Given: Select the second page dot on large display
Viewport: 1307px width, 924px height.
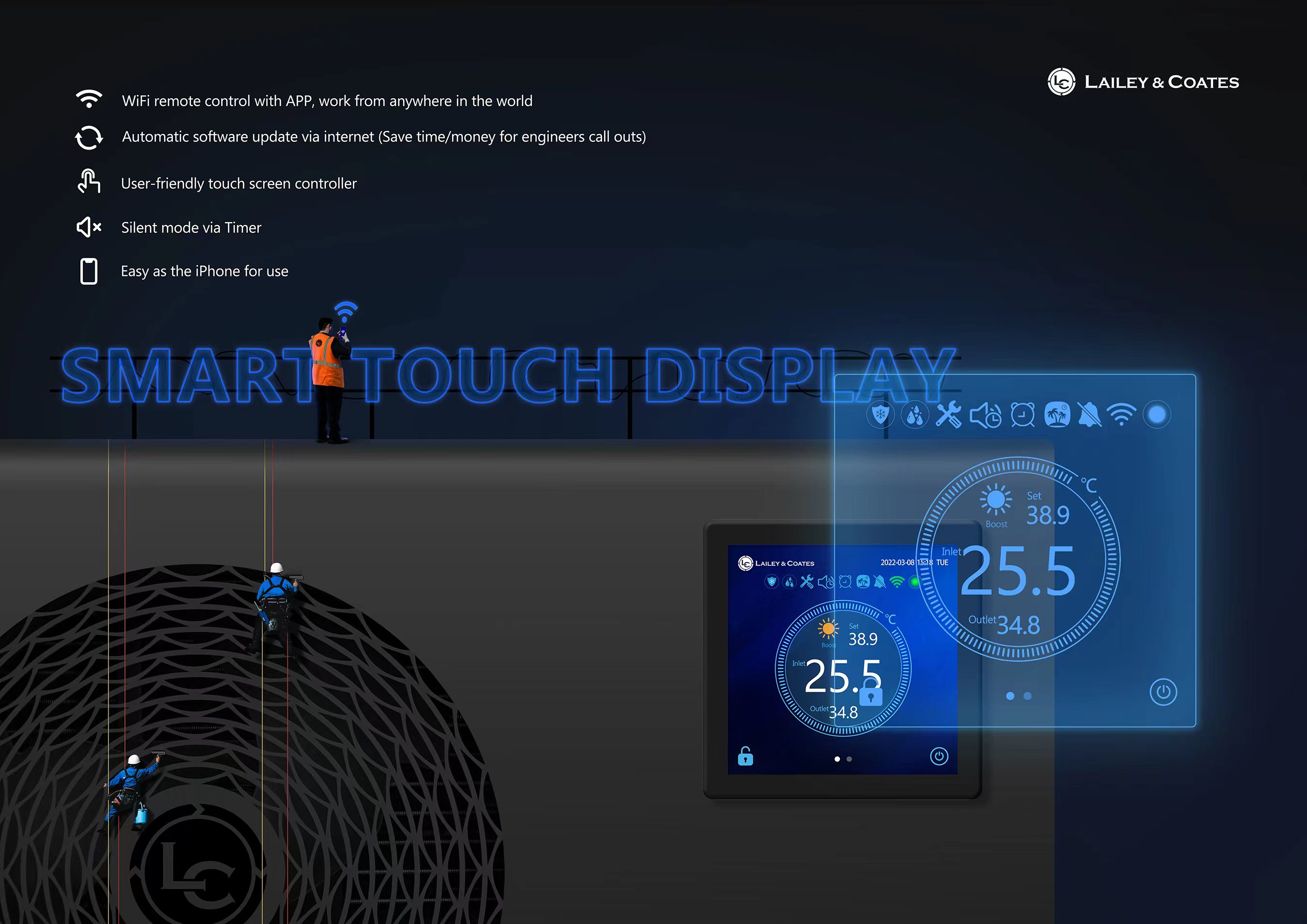Looking at the screenshot, I should pos(1028,696).
